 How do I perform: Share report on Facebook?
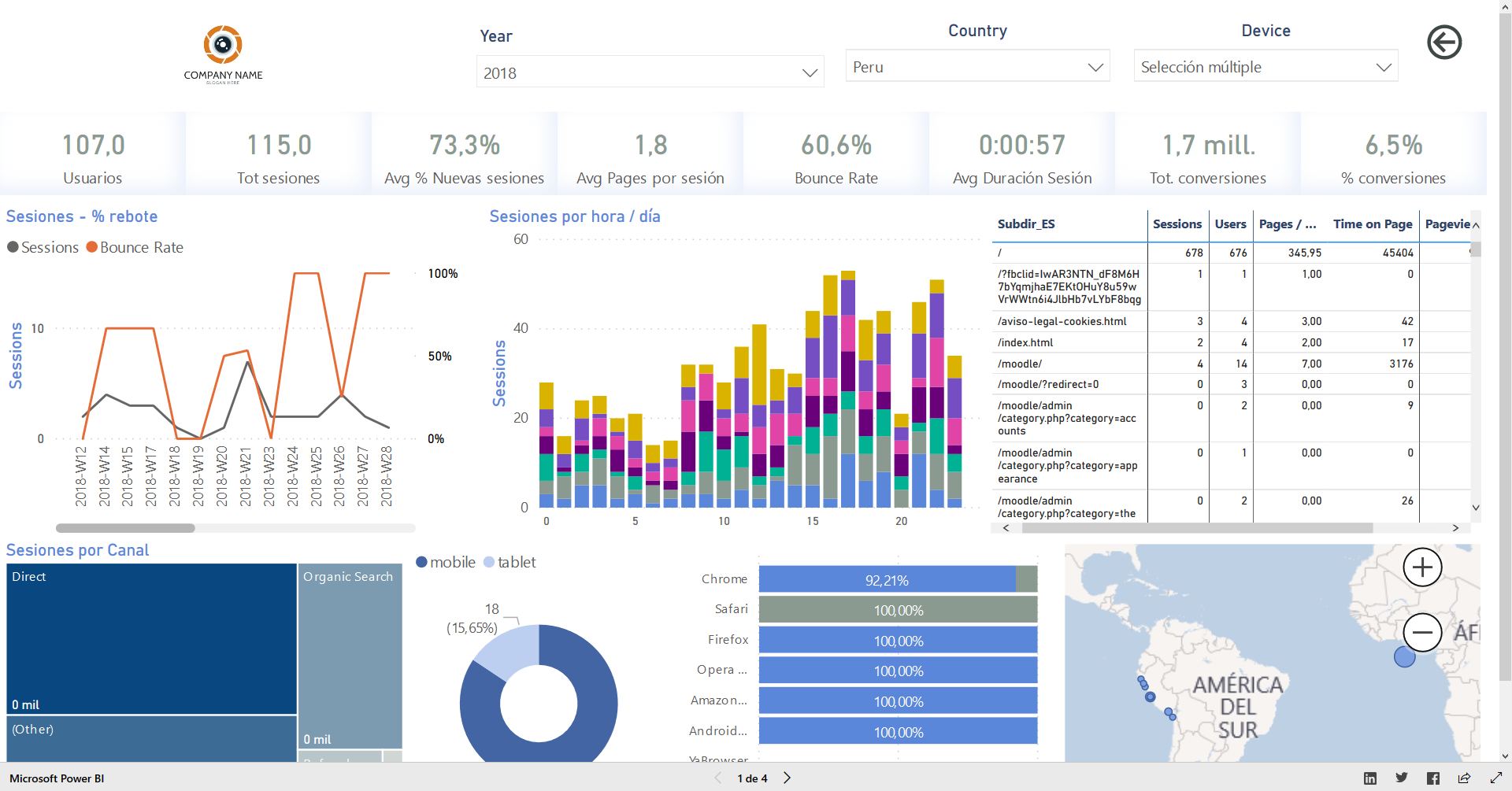pos(1433,778)
